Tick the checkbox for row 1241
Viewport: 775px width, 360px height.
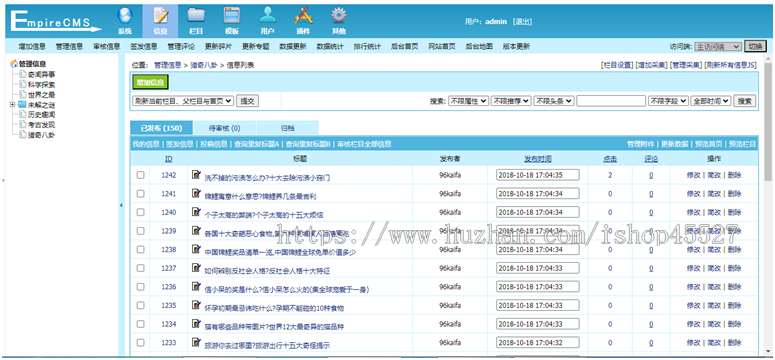tap(141, 193)
